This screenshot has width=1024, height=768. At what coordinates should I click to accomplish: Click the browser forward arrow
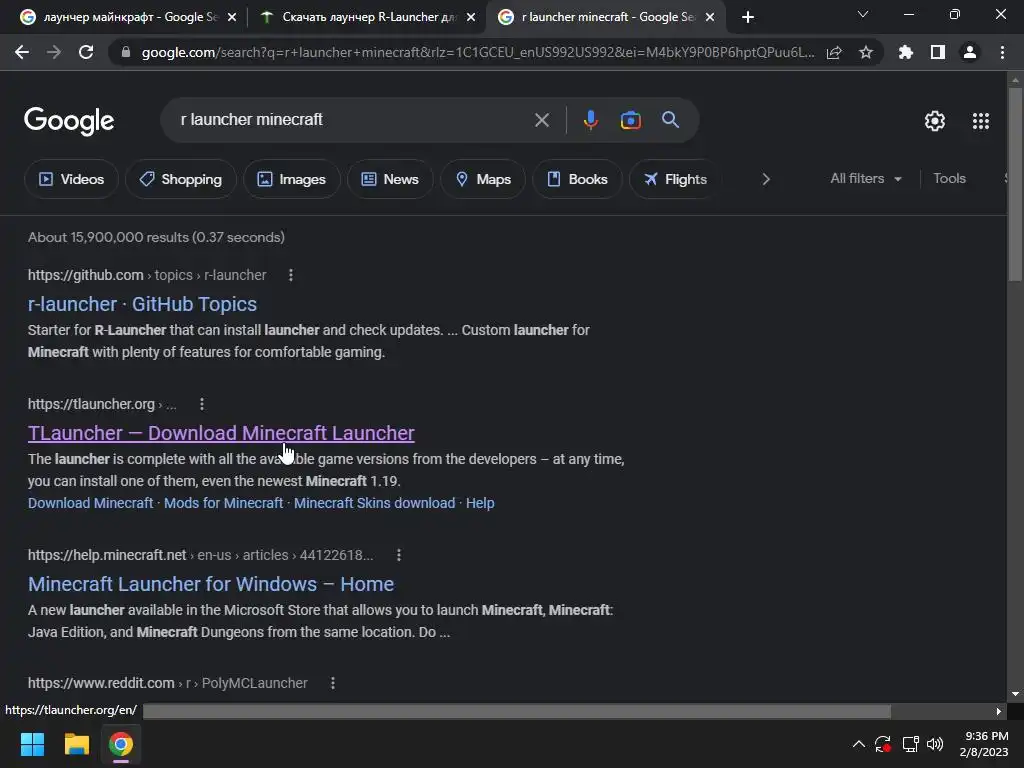tap(54, 52)
